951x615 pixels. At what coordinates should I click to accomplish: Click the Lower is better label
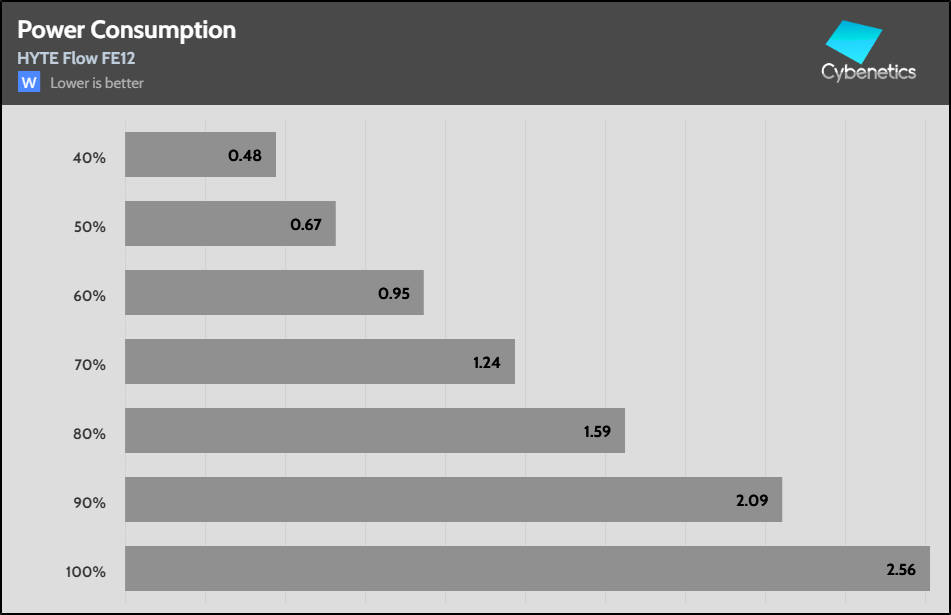click(x=97, y=83)
